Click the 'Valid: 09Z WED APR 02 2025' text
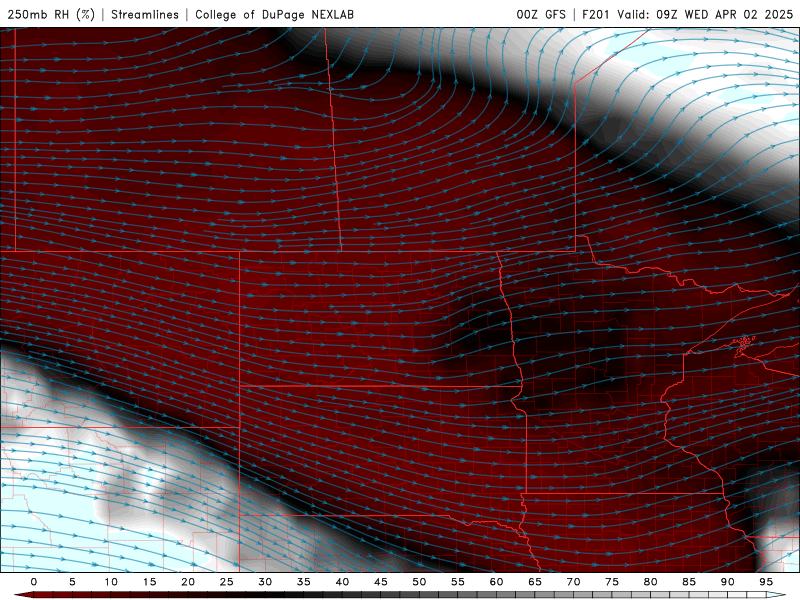Image resolution: width=800 pixels, height=600 pixels. pyautogui.click(x=705, y=15)
